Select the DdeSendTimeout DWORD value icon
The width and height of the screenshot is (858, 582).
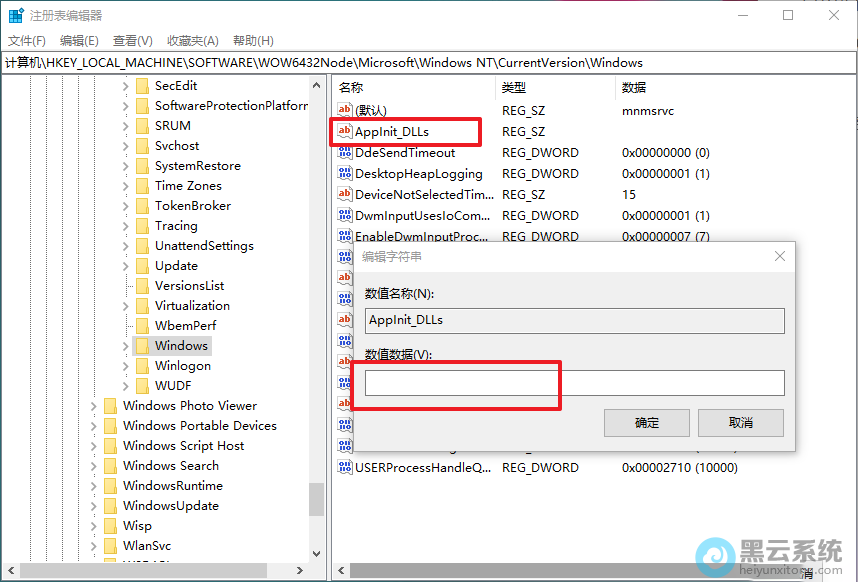[345, 153]
